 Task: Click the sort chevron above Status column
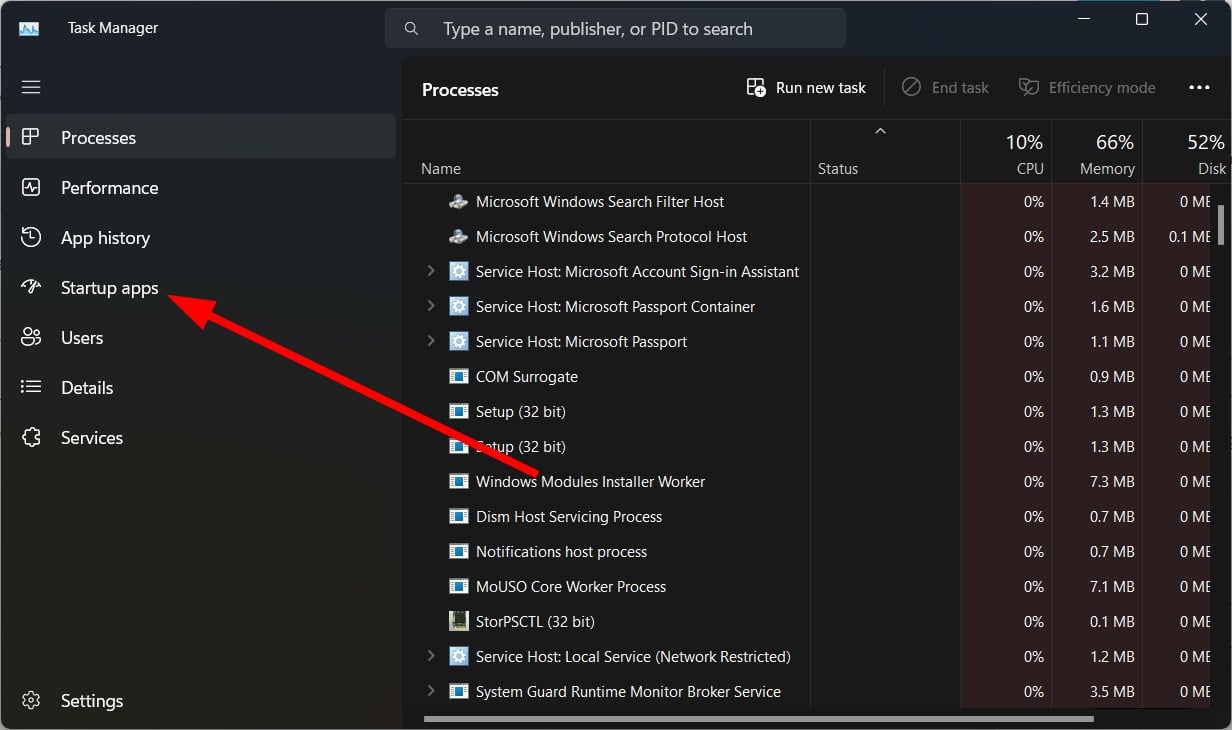click(x=880, y=131)
